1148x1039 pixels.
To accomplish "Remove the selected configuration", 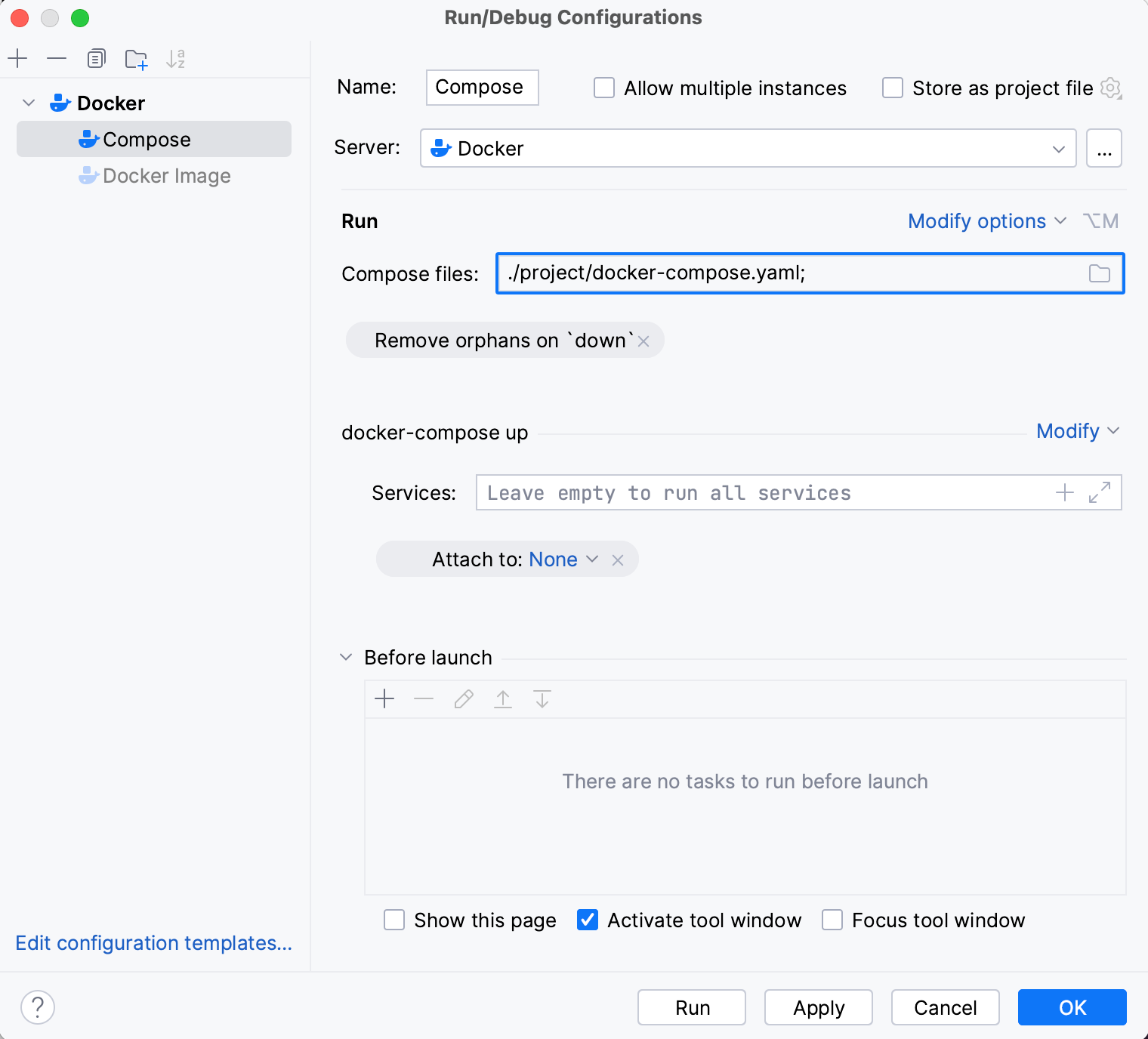I will click(57, 58).
